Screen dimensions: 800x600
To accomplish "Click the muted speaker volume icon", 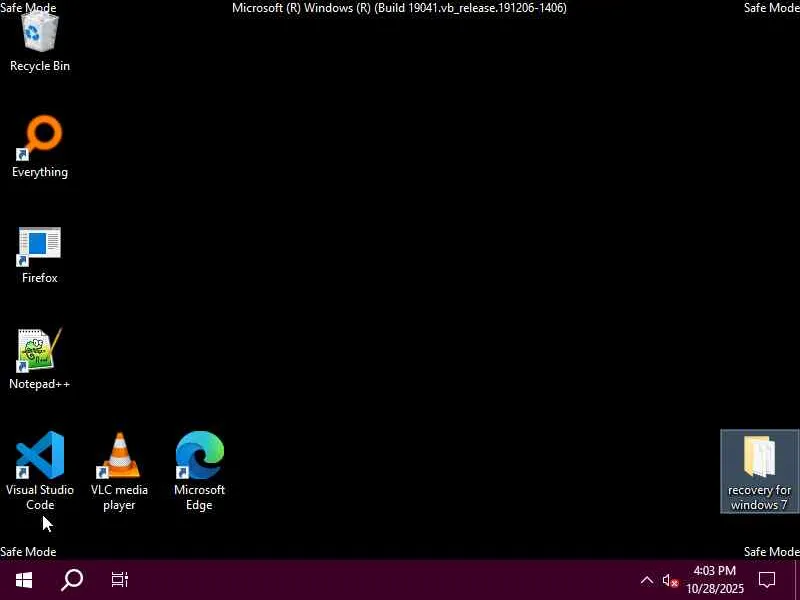I will pyautogui.click(x=670, y=580).
